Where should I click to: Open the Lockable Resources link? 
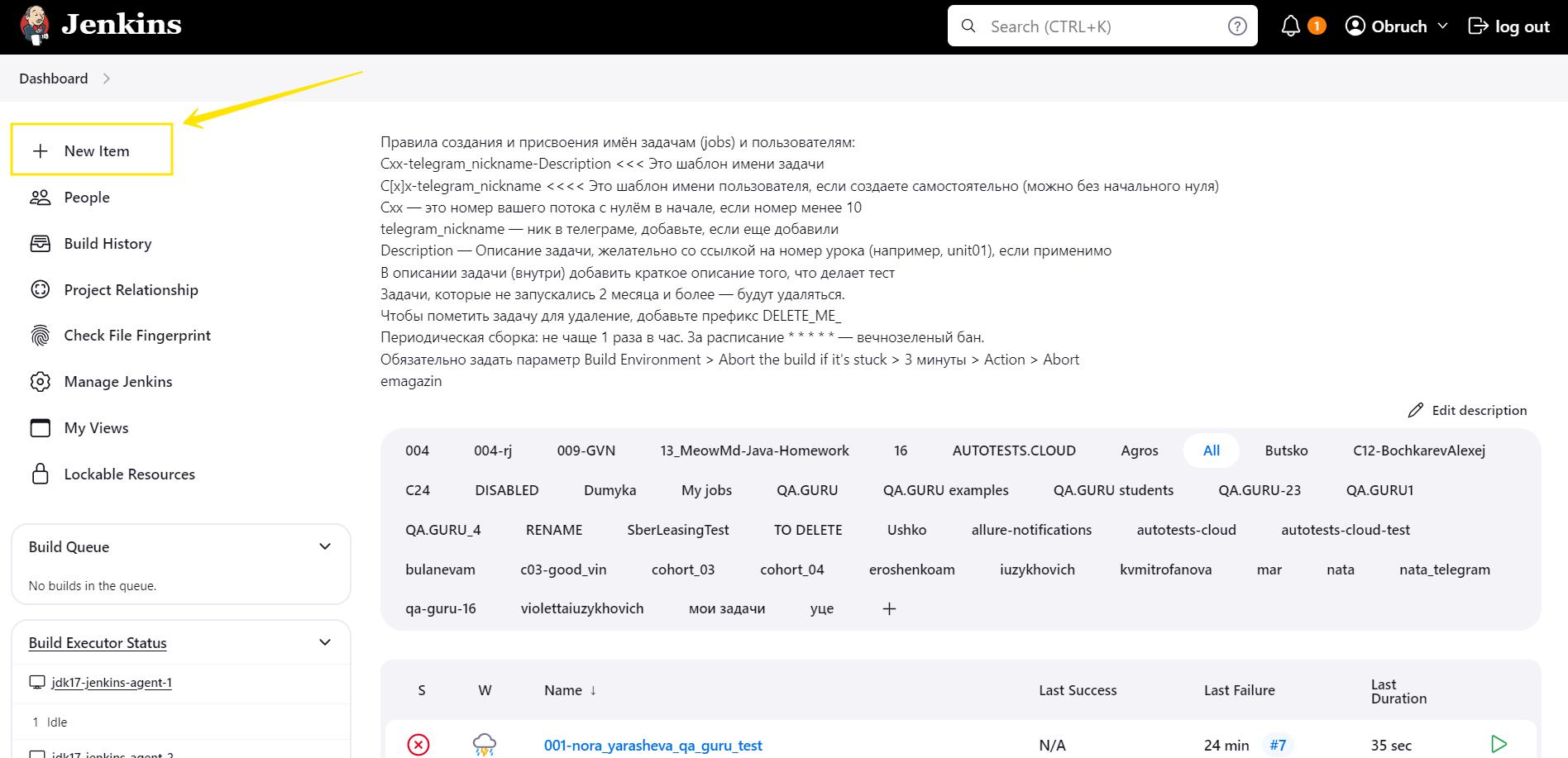tap(130, 474)
